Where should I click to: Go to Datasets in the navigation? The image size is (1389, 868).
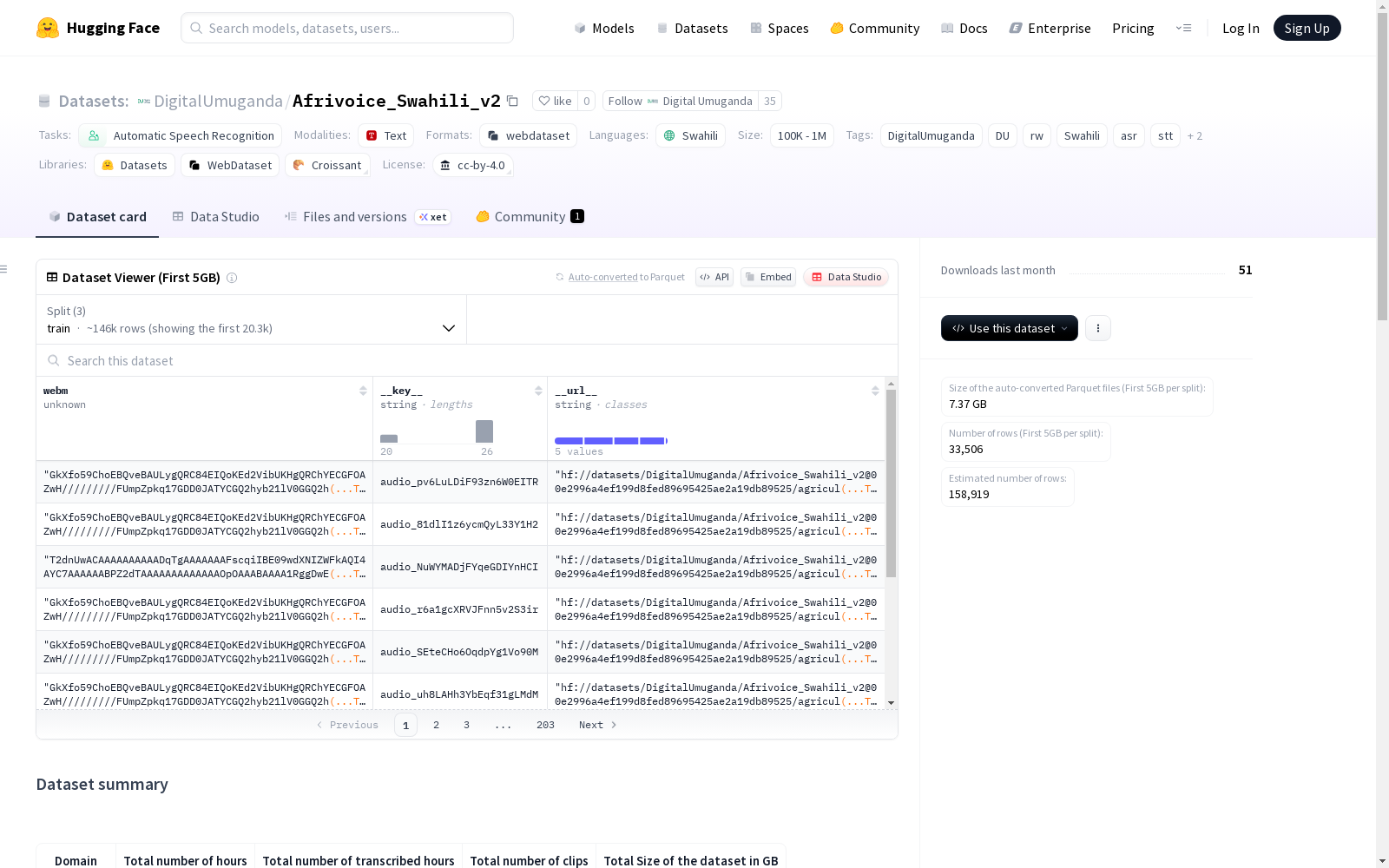pyautogui.click(x=692, y=28)
